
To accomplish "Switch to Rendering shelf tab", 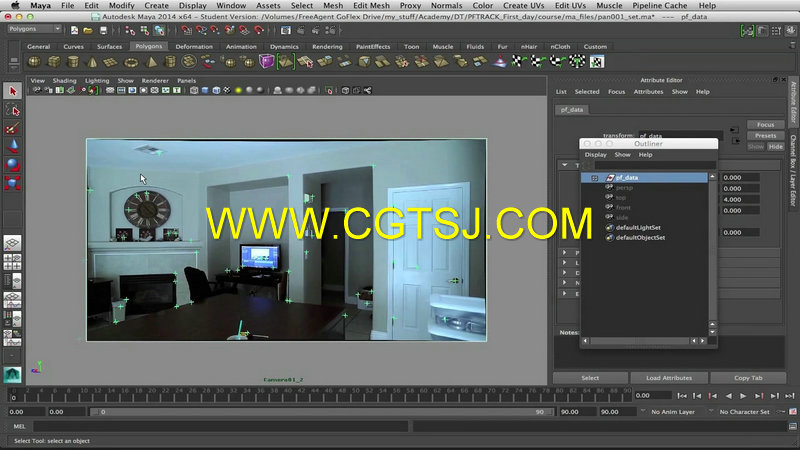I will point(327,47).
